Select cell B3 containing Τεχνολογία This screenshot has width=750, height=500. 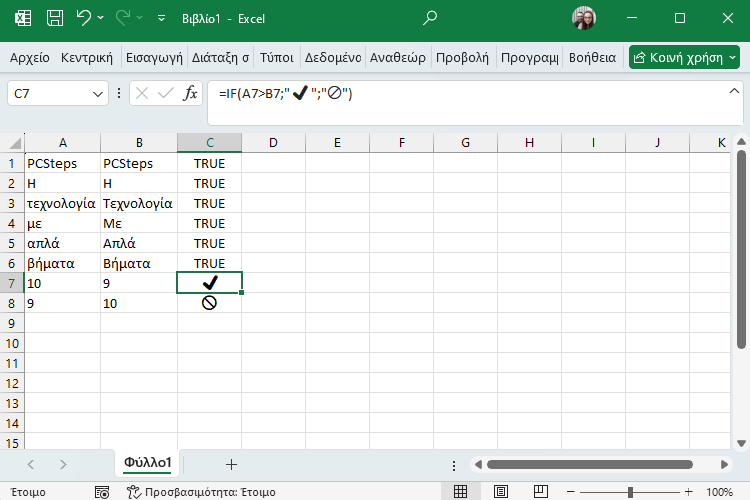(139, 203)
